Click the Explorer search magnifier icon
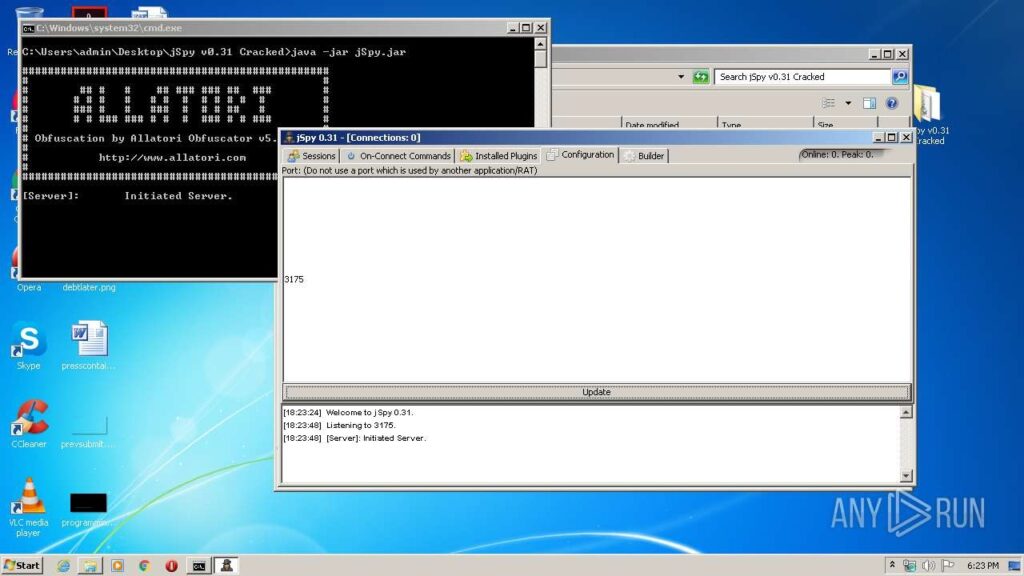 900,77
